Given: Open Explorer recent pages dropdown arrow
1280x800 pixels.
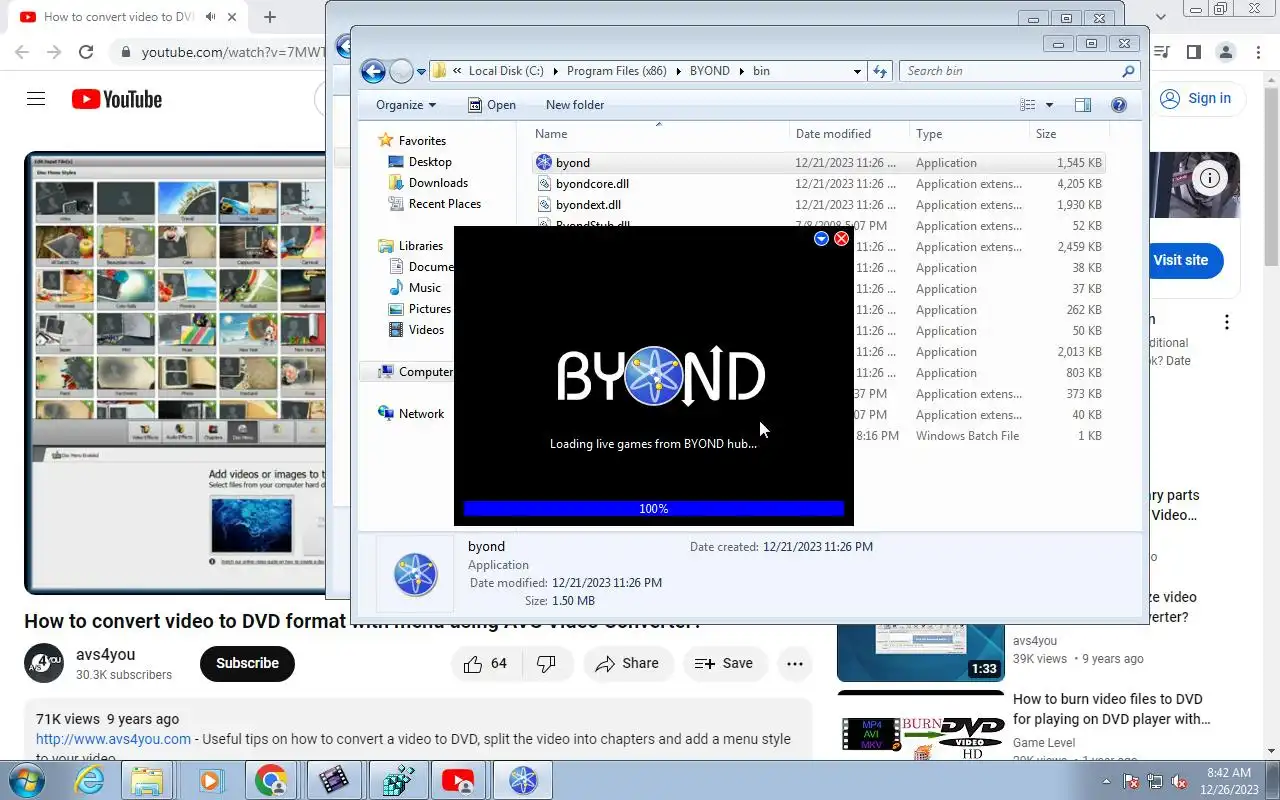Looking at the screenshot, I should click(422, 72).
